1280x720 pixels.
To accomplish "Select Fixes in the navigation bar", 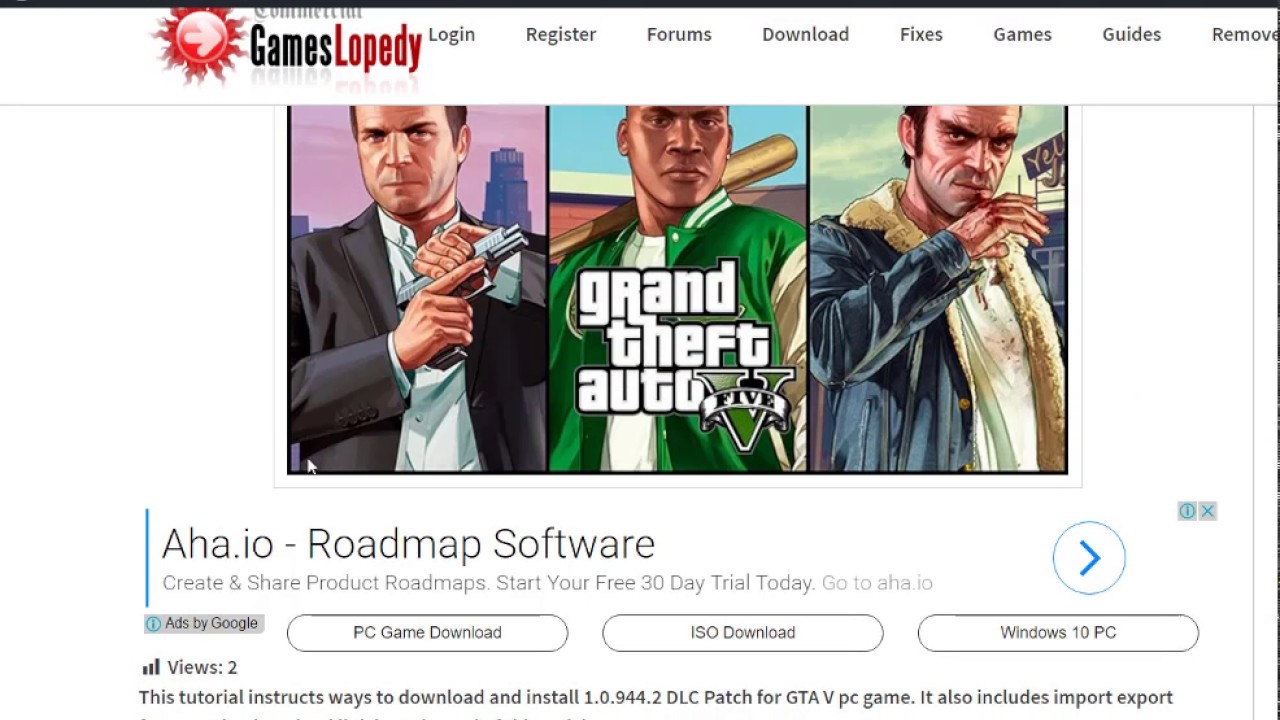I will 921,34.
